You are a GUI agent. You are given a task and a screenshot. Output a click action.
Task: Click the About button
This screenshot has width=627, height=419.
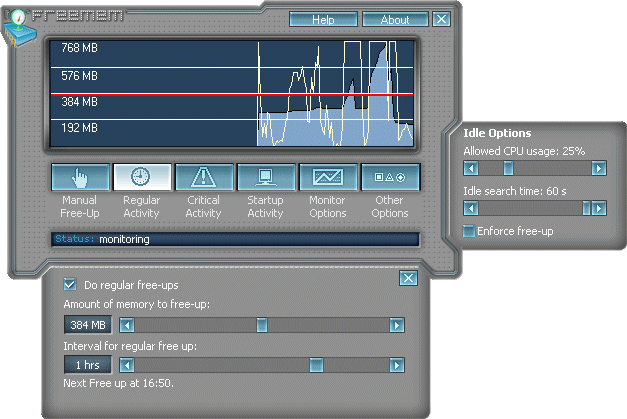[395, 19]
